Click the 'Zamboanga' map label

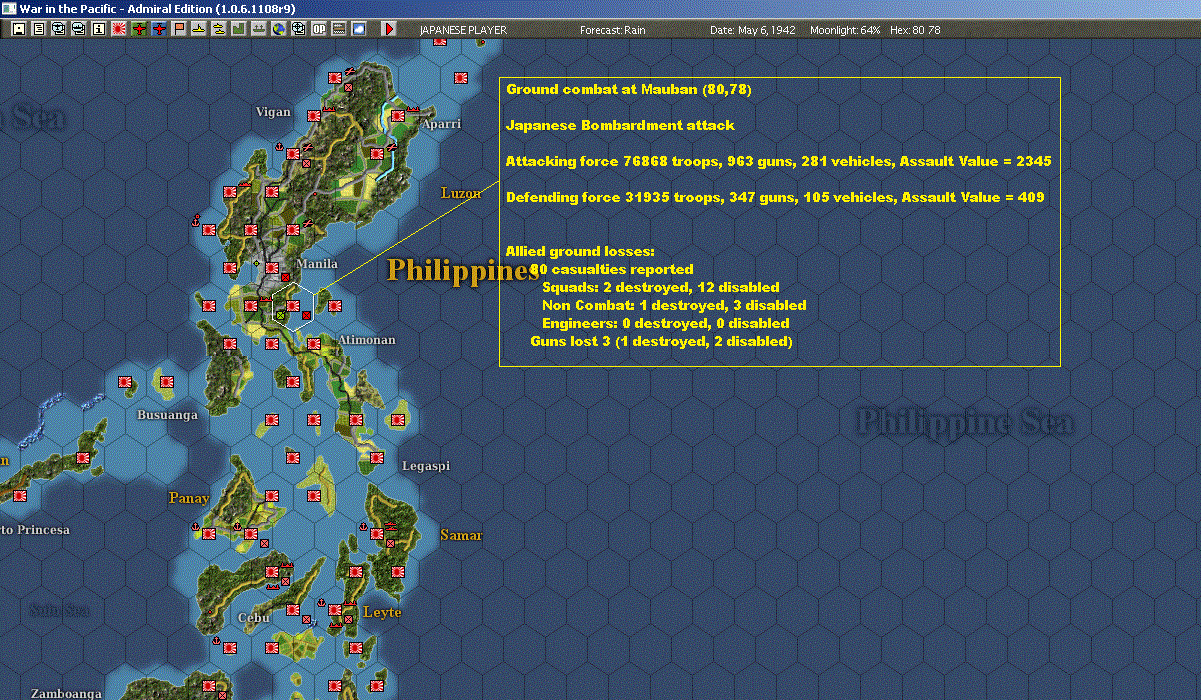(x=66, y=694)
